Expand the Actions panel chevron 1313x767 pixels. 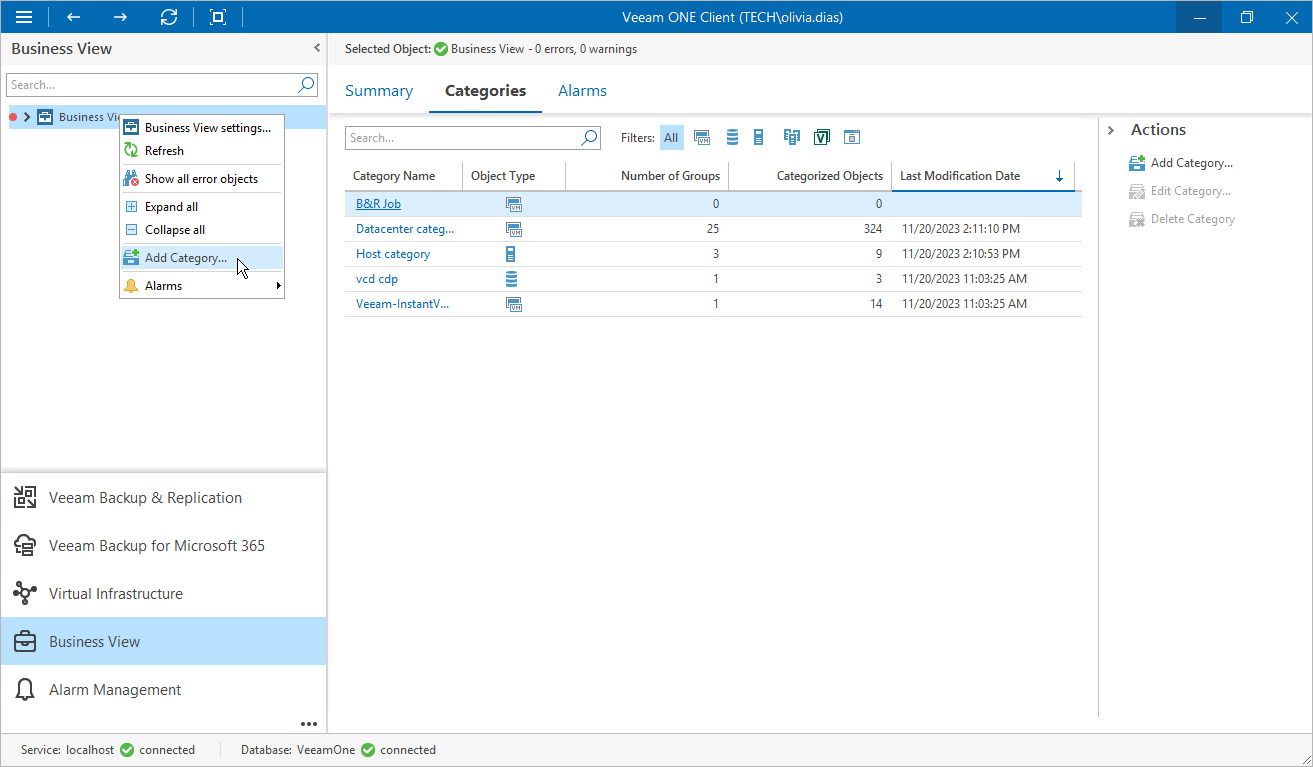coord(1111,129)
